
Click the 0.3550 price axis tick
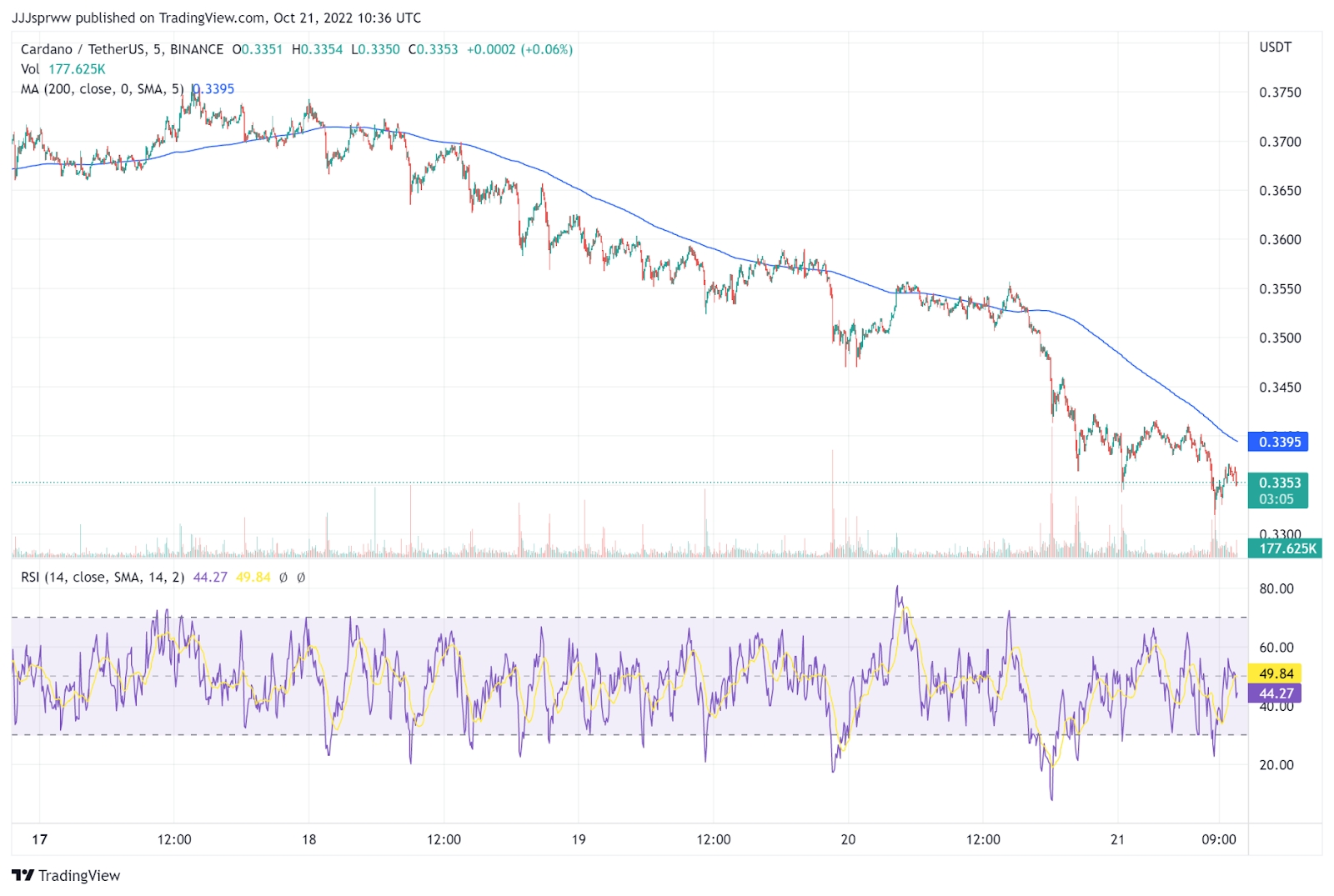[1280, 289]
